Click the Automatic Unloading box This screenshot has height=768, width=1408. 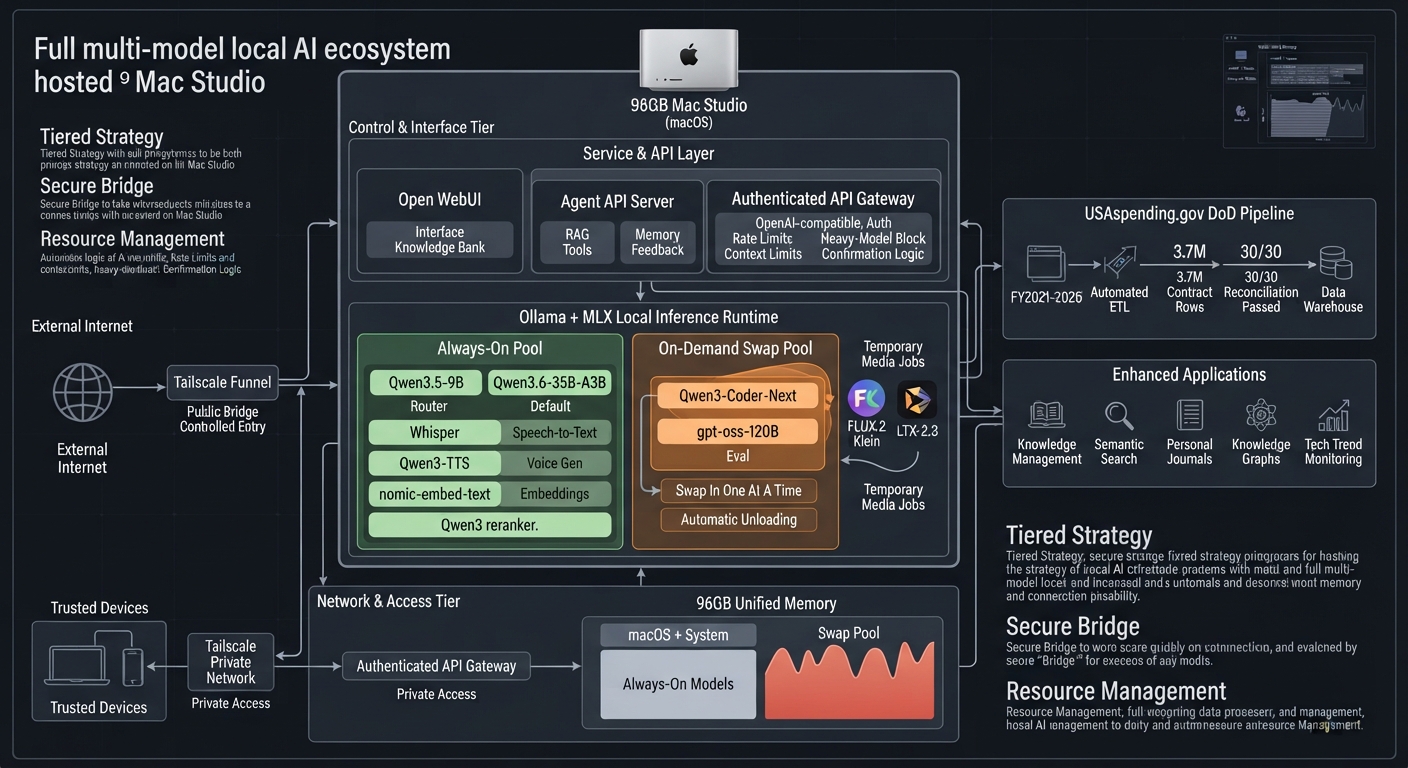click(x=739, y=519)
